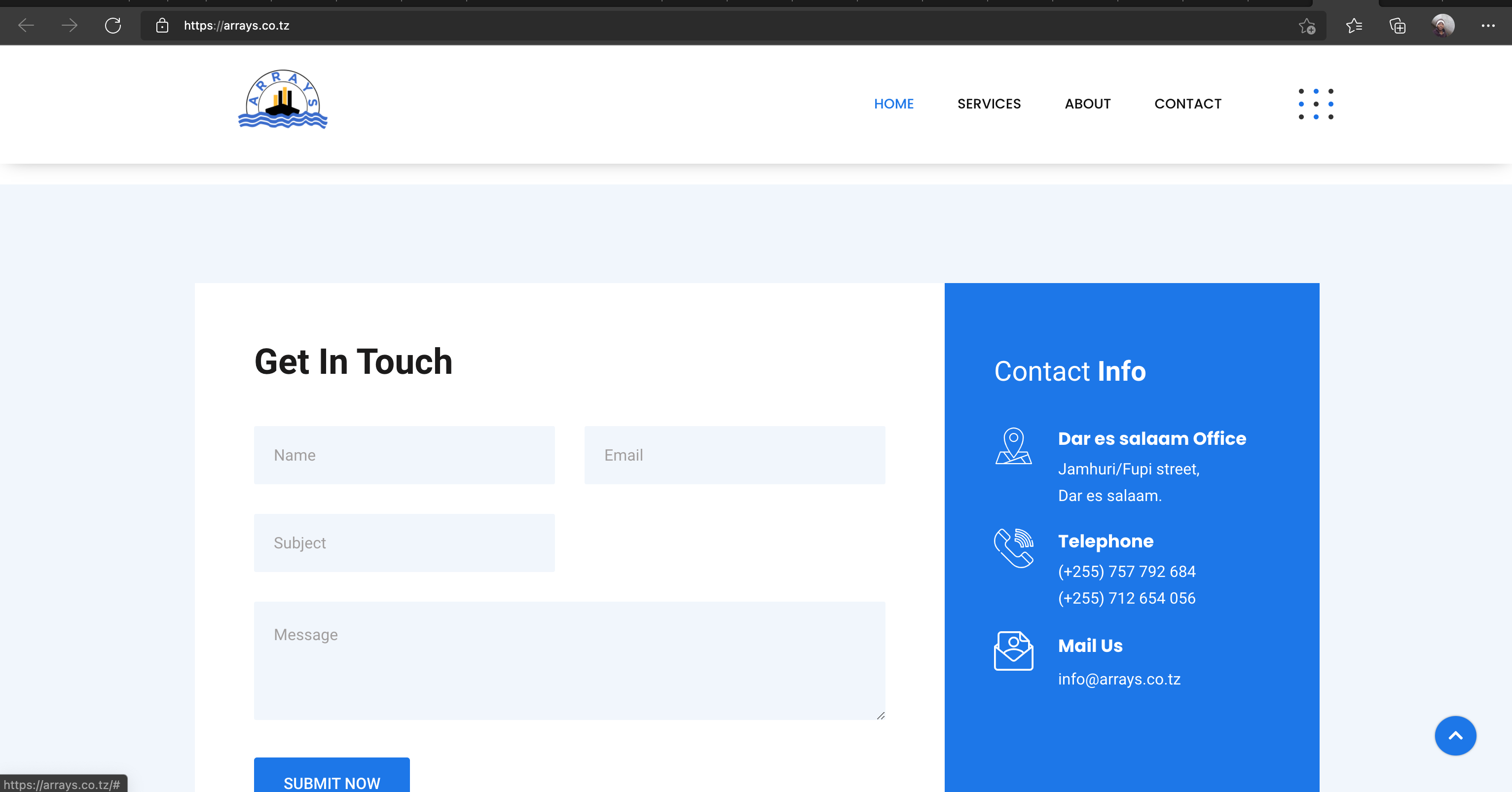Click the address bar URL
Viewport: 1512px width, 792px height.
[237, 25]
